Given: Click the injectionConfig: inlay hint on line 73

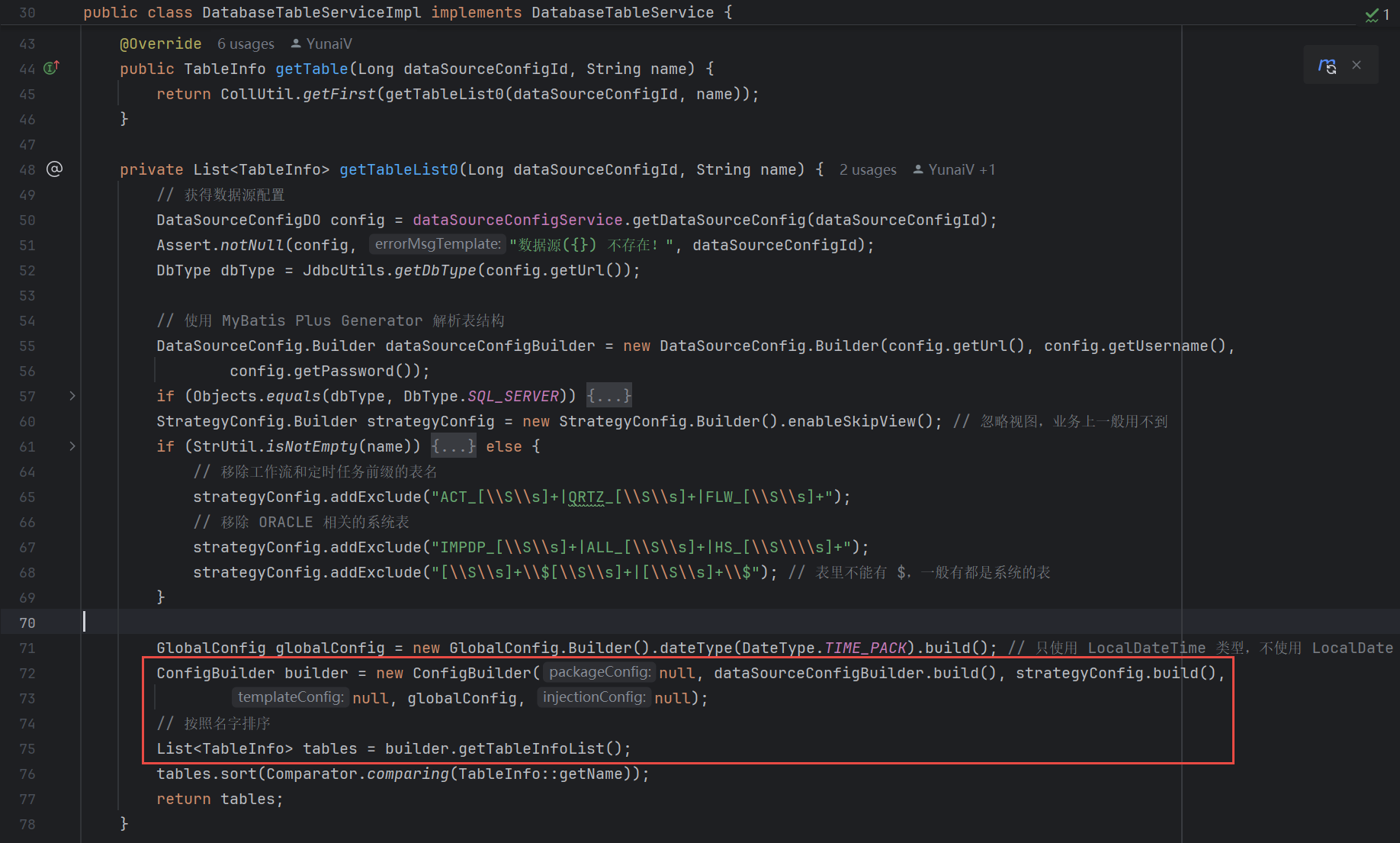Looking at the screenshot, I should tap(593, 697).
